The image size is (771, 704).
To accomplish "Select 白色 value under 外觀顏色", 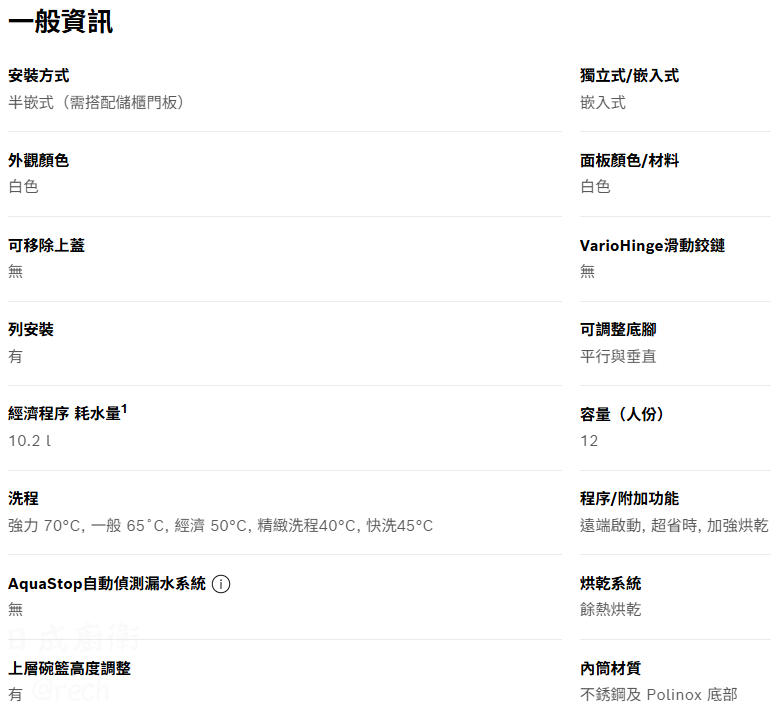I will coord(23,186).
